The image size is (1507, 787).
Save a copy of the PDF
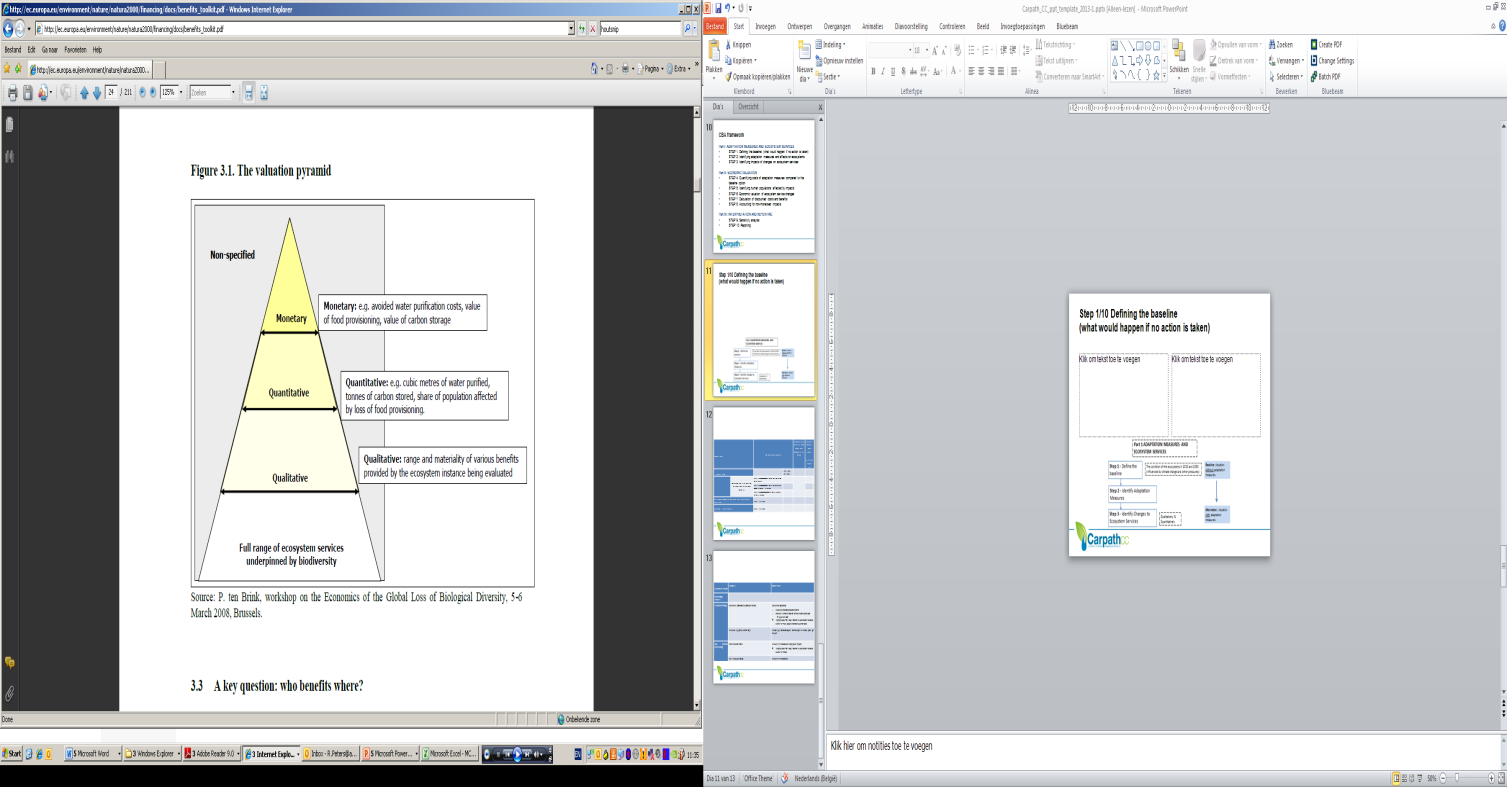[x=28, y=92]
